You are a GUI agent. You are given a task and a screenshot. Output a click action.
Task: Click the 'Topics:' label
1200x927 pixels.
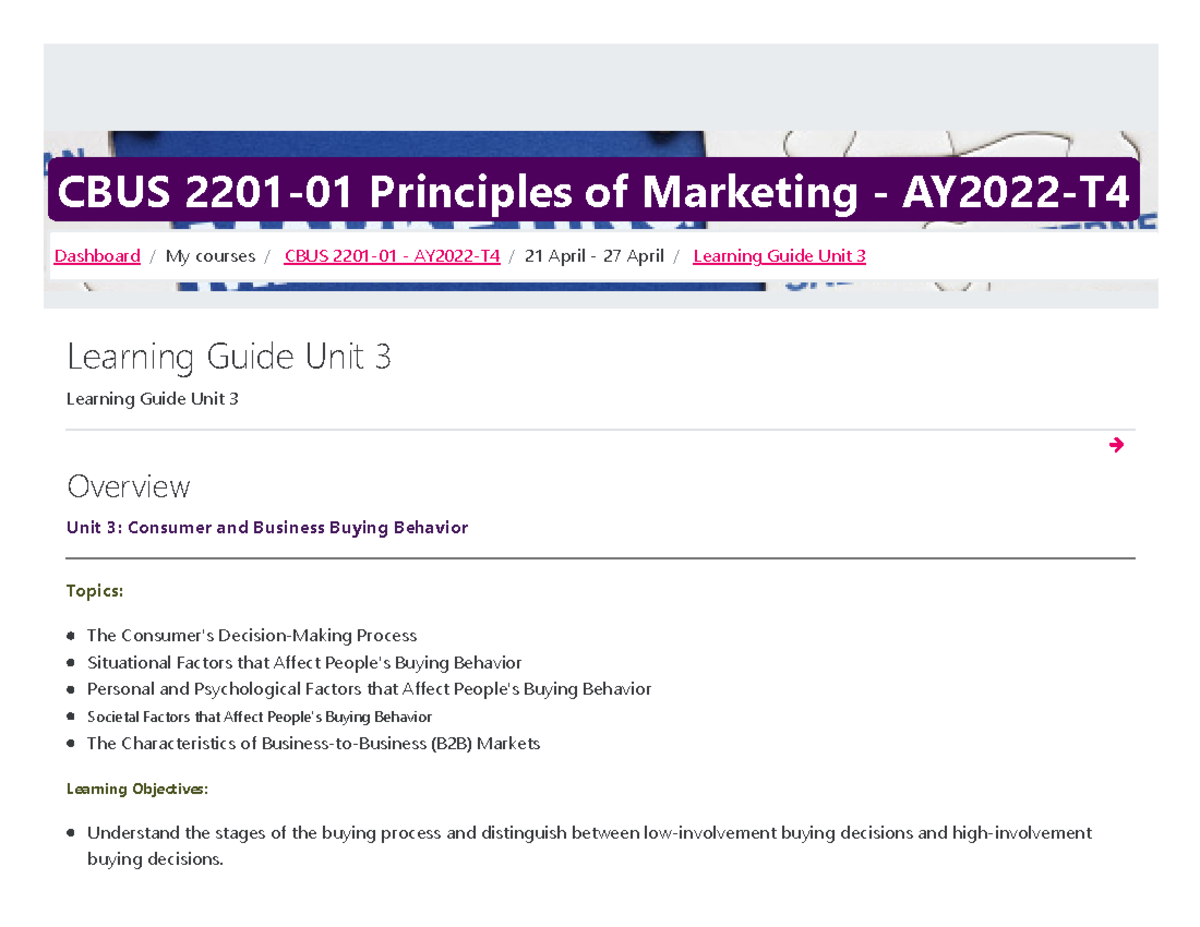[x=95, y=591]
